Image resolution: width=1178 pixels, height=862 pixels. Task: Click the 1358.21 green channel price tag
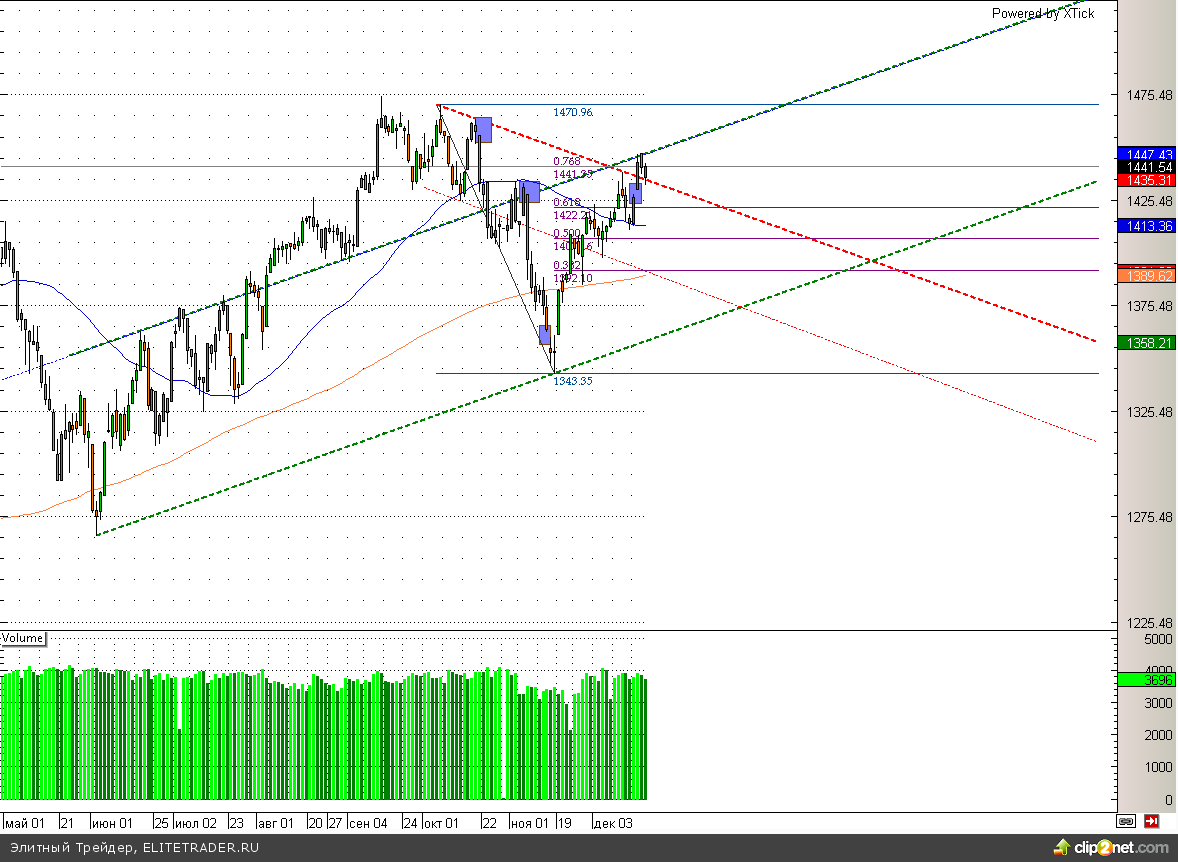(1146, 343)
